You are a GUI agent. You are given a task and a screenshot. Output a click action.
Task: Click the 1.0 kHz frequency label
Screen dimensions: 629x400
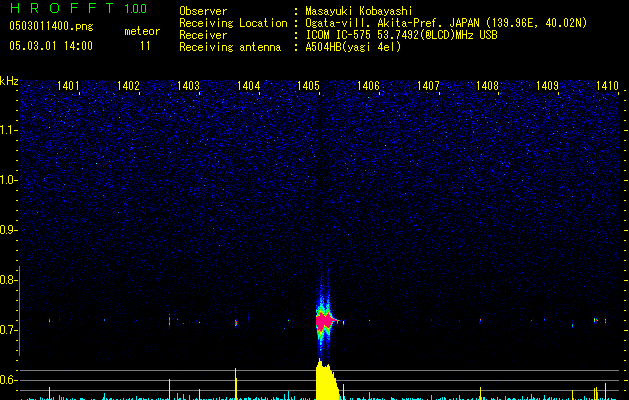pyautogui.click(x=8, y=180)
